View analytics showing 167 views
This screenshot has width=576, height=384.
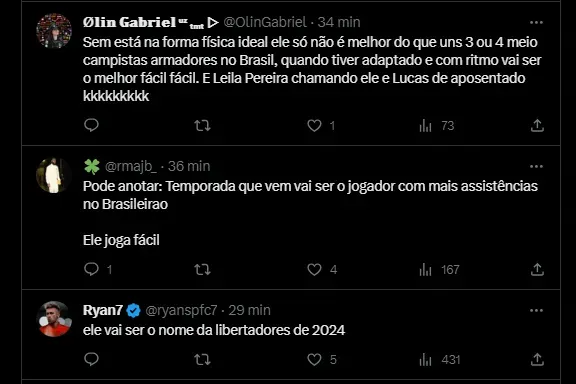(439, 270)
